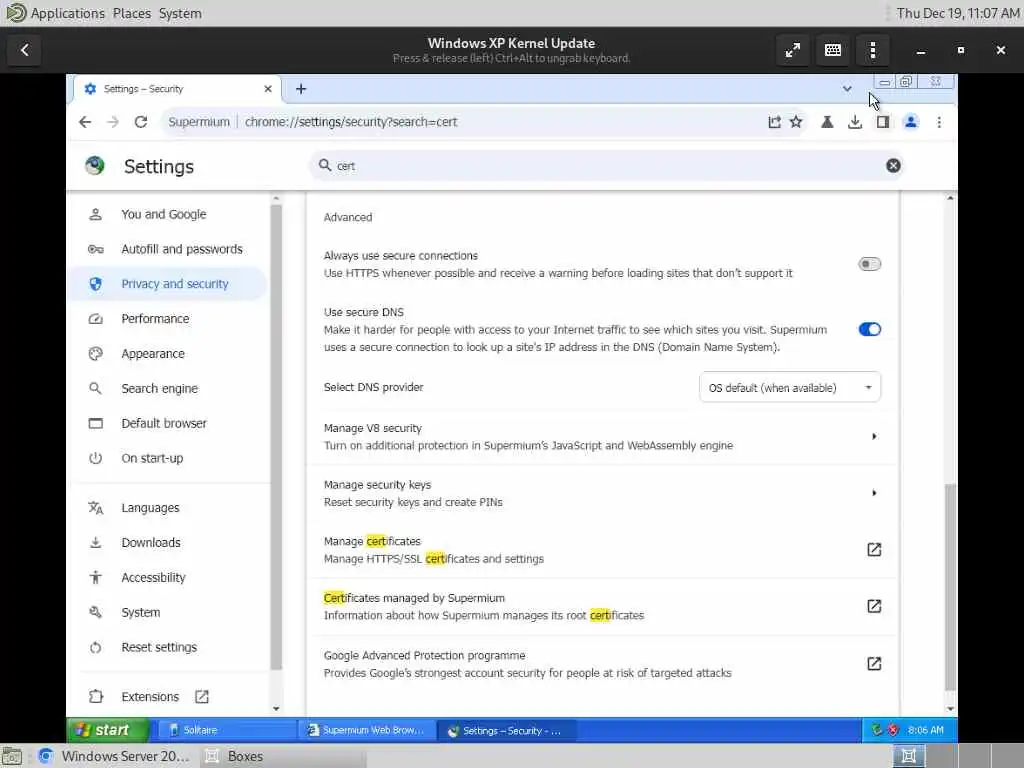Open Certificates managed by Supermium link icon
Screen dimensions: 1024x768
pos(874,606)
